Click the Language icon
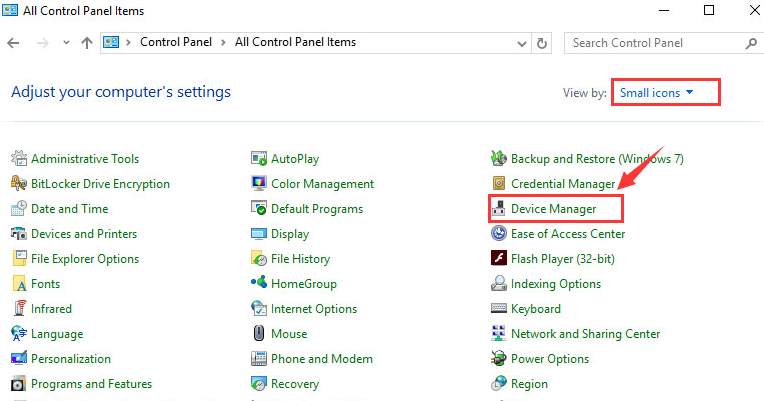This screenshot has height=401, width=764. [19, 333]
